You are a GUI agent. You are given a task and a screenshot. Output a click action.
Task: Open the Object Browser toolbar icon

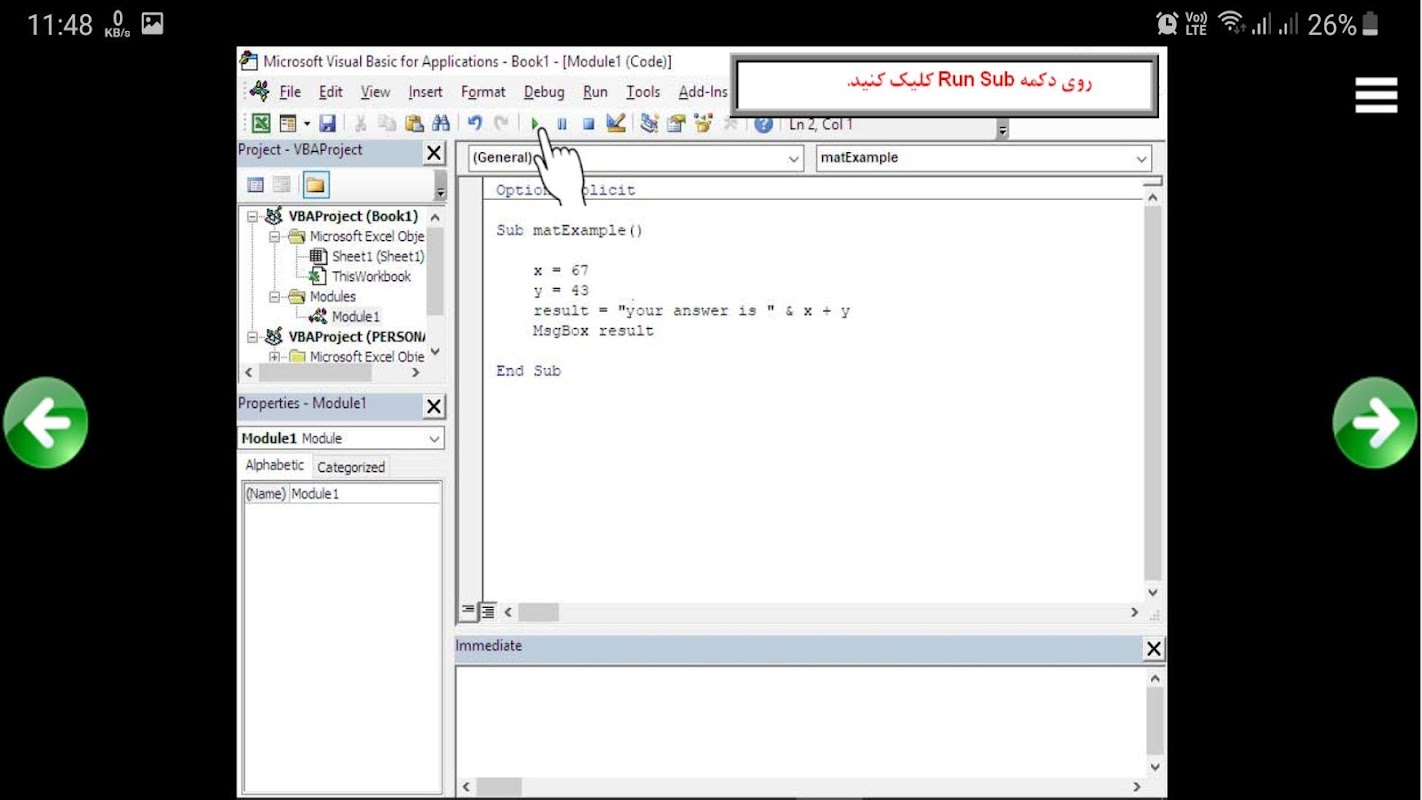point(703,124)
